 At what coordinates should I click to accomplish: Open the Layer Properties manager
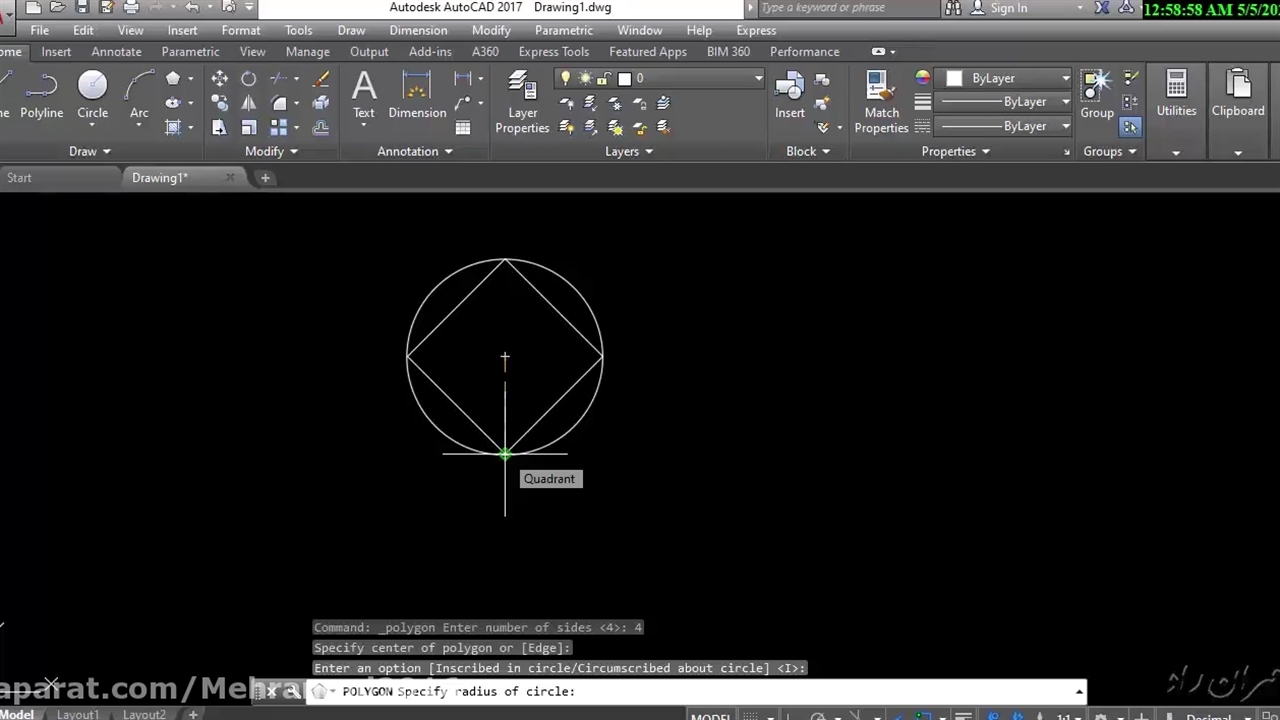[x=521, y=100]
